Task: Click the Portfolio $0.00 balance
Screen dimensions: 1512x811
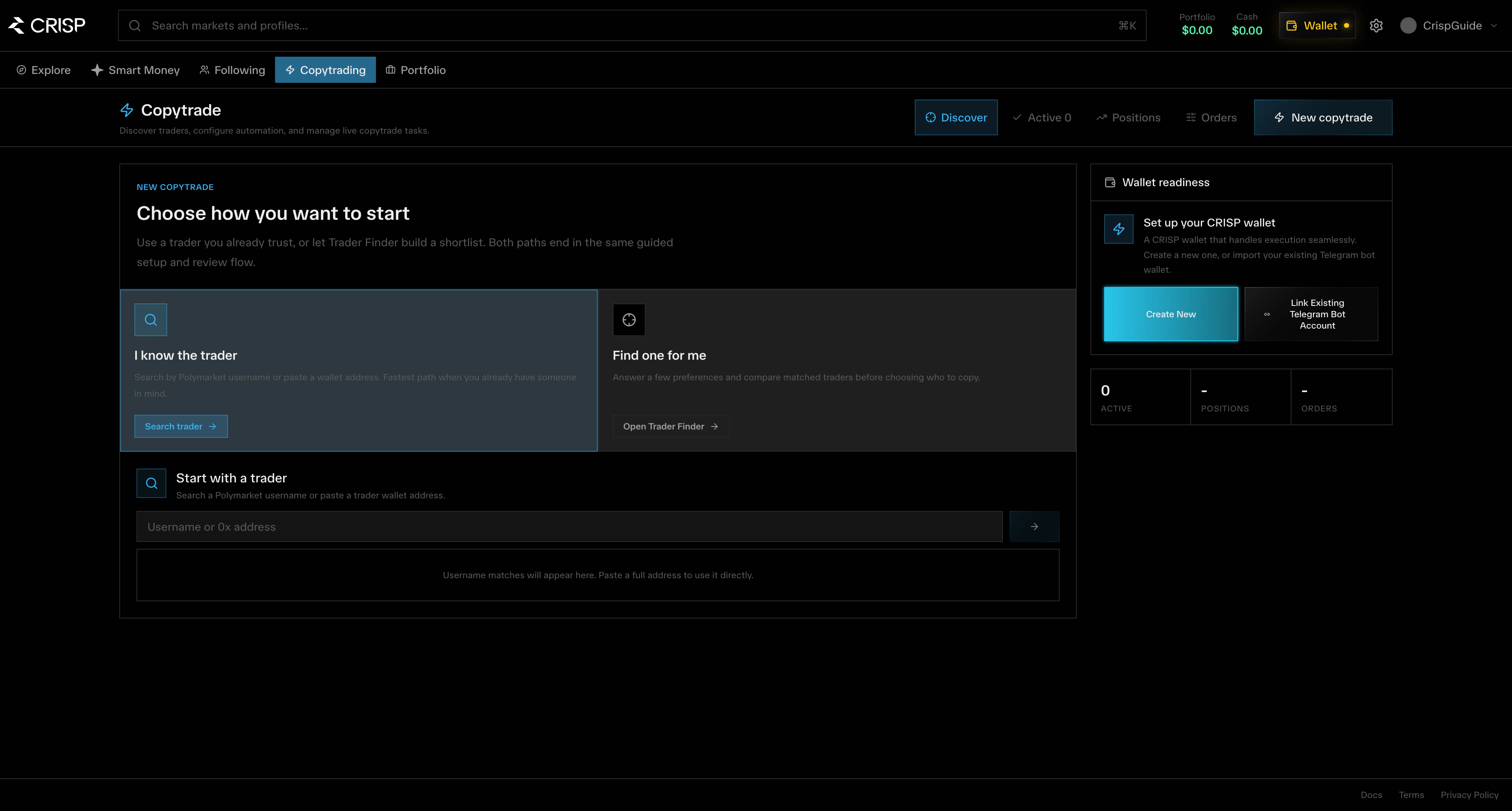Action: (1197, 25)
